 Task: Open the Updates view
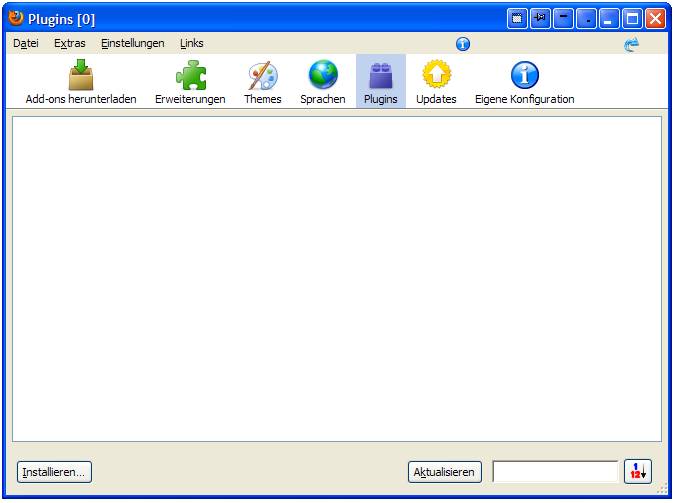436,82
